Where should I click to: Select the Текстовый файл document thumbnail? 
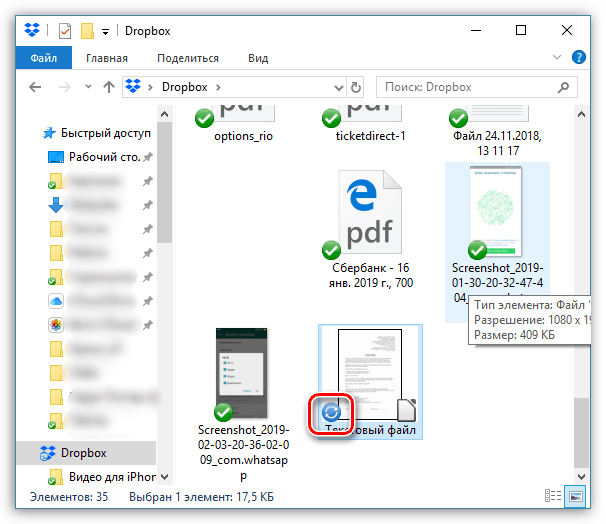coord(370,374)
